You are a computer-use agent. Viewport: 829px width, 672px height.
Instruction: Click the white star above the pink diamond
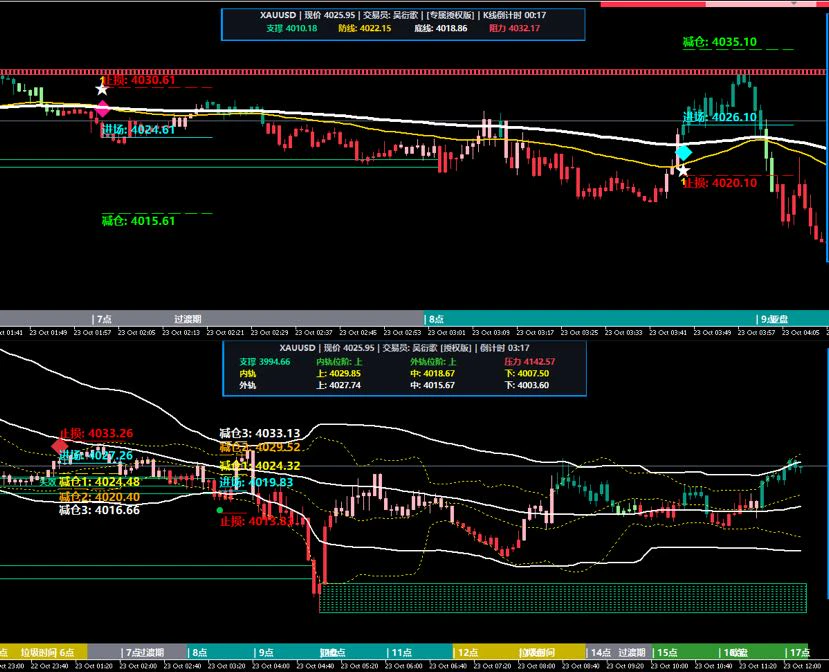click(x=102, y=89)
